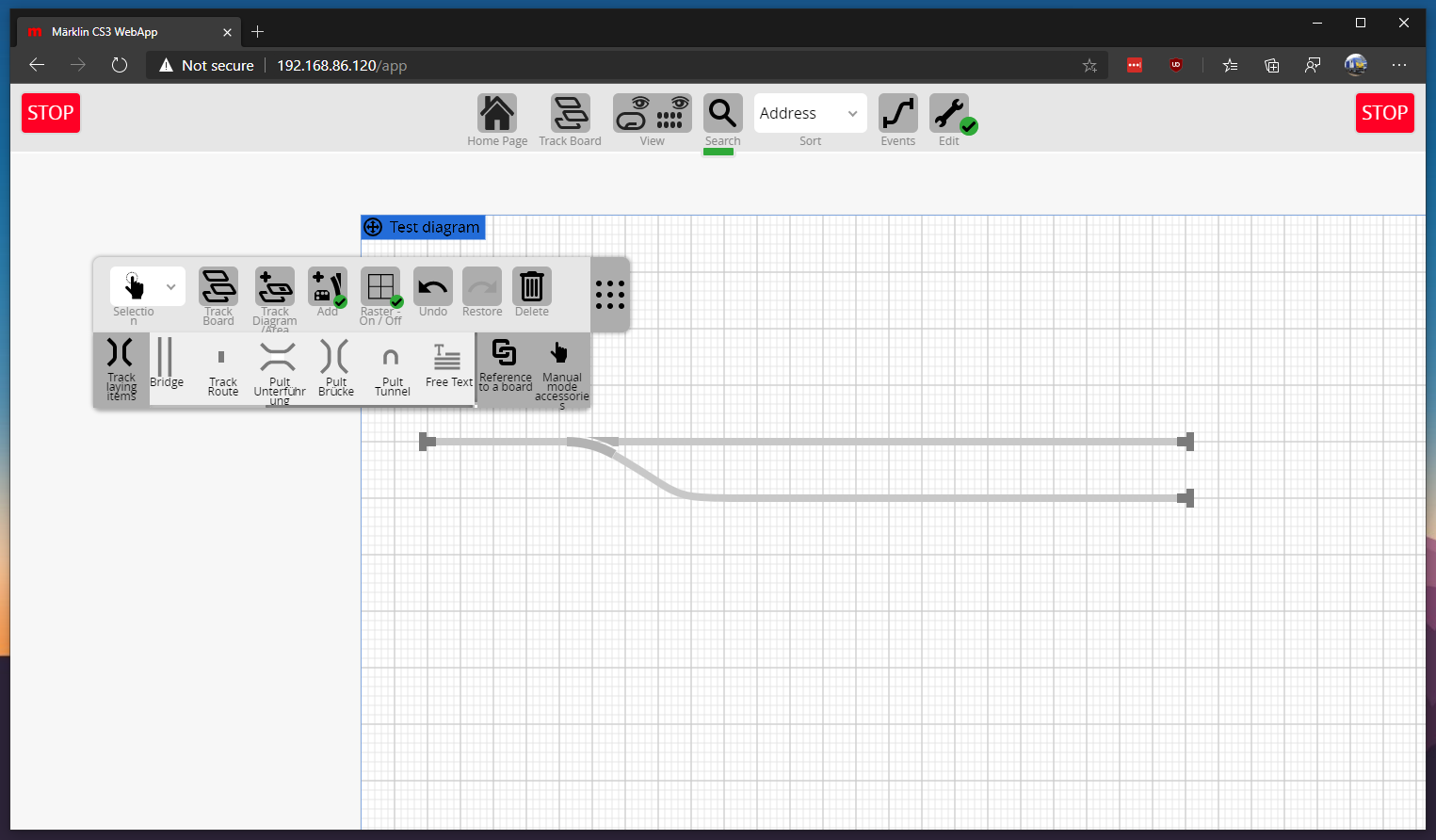
Task: Bookmark this page with star icon
Action: pyautogui.click(x=1089, y=65)
